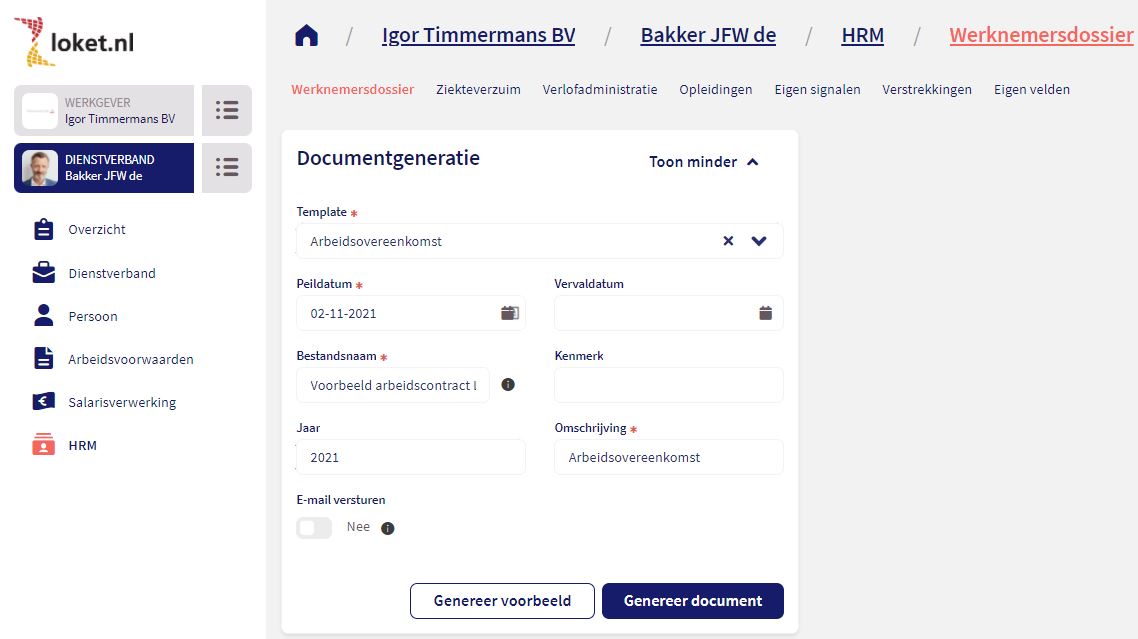Click the Jaar input field
This screenshot has height=639, width=1138.
(x=410, y=457)
